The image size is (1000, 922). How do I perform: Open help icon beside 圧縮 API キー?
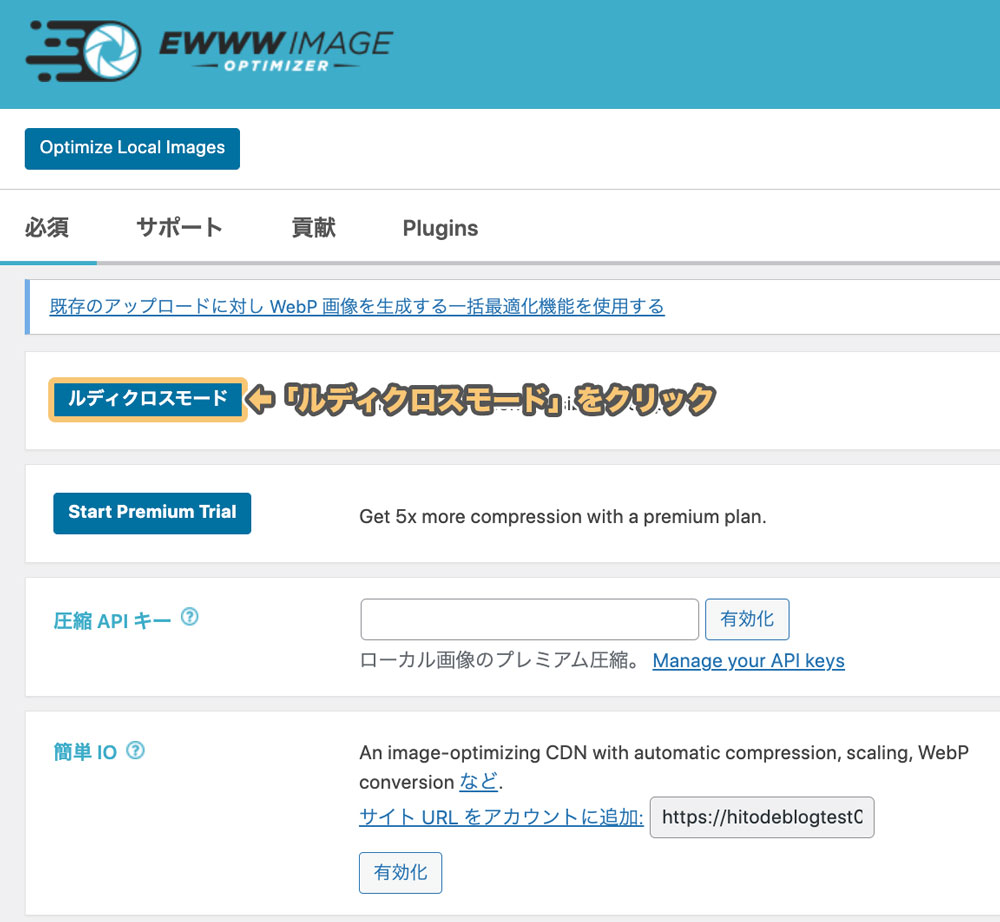pyautogui.click(x=189, y=617)
